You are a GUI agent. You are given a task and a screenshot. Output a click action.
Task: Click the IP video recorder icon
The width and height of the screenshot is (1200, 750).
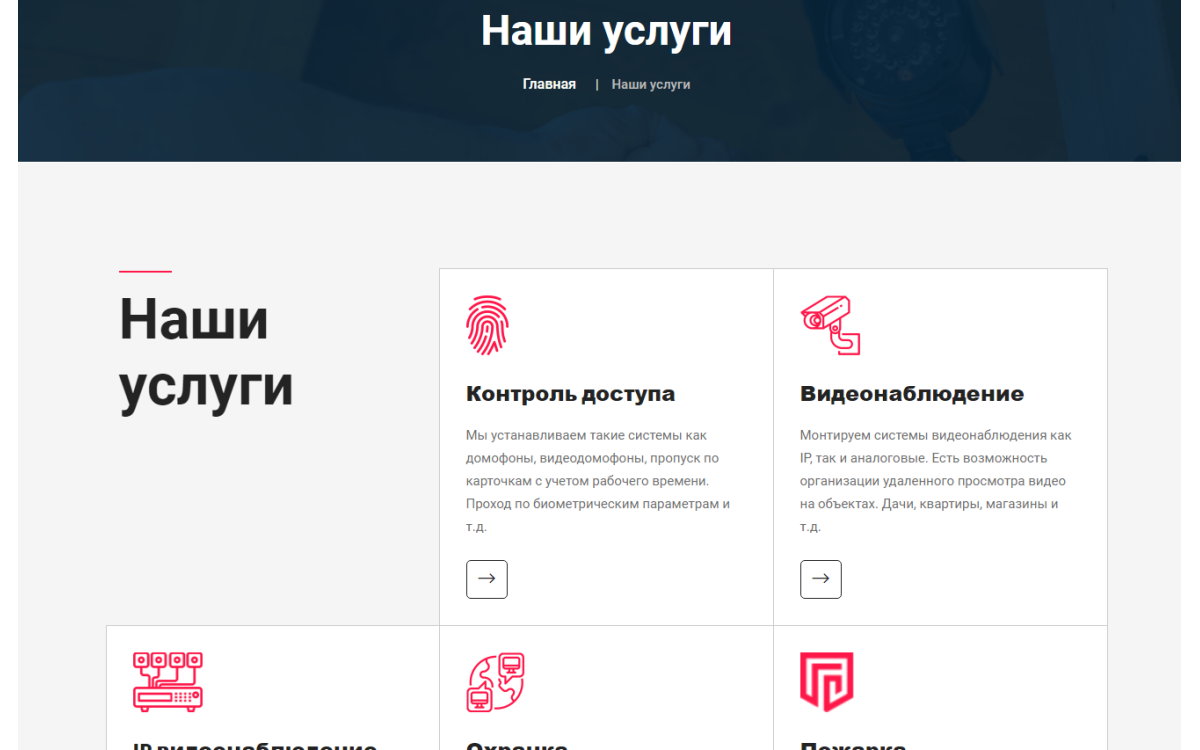click(x=168, y=681)
